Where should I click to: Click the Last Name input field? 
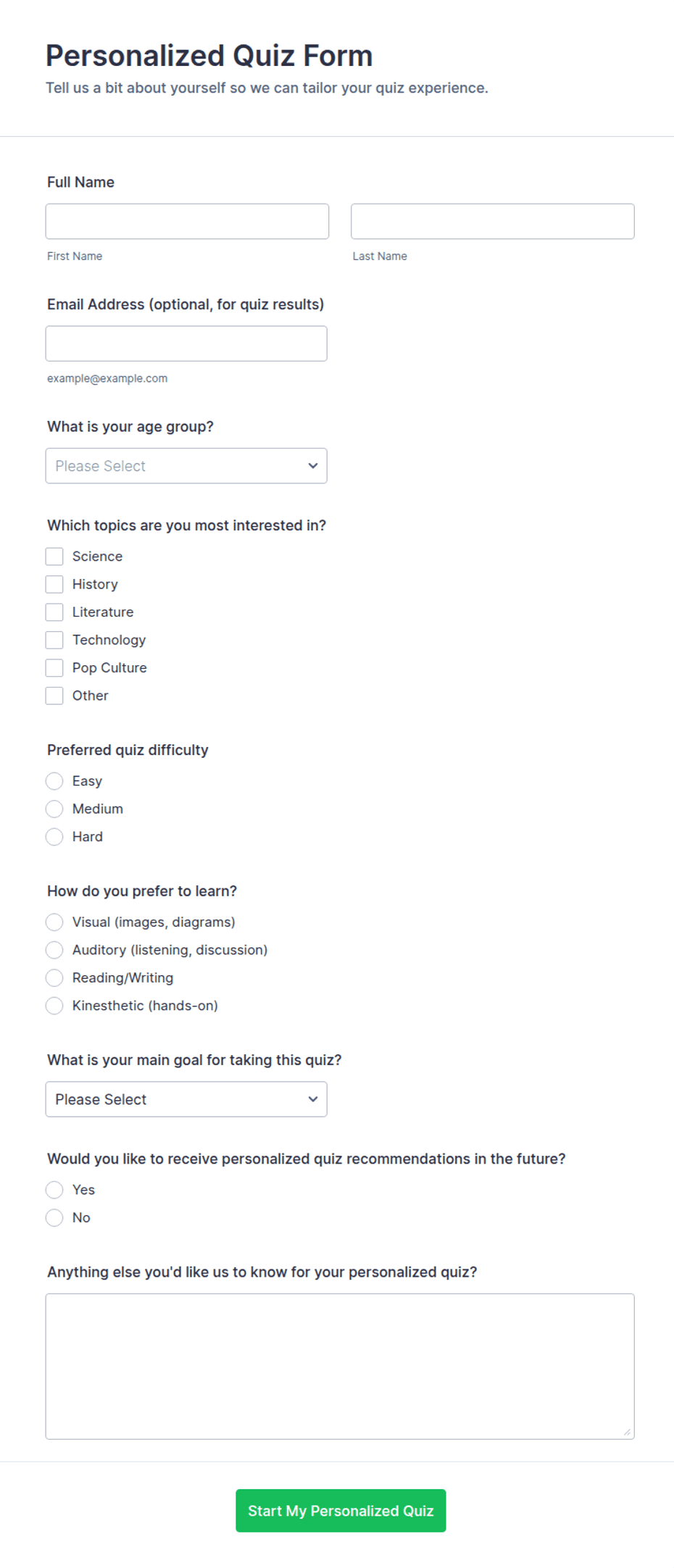[x=493, y=221]
